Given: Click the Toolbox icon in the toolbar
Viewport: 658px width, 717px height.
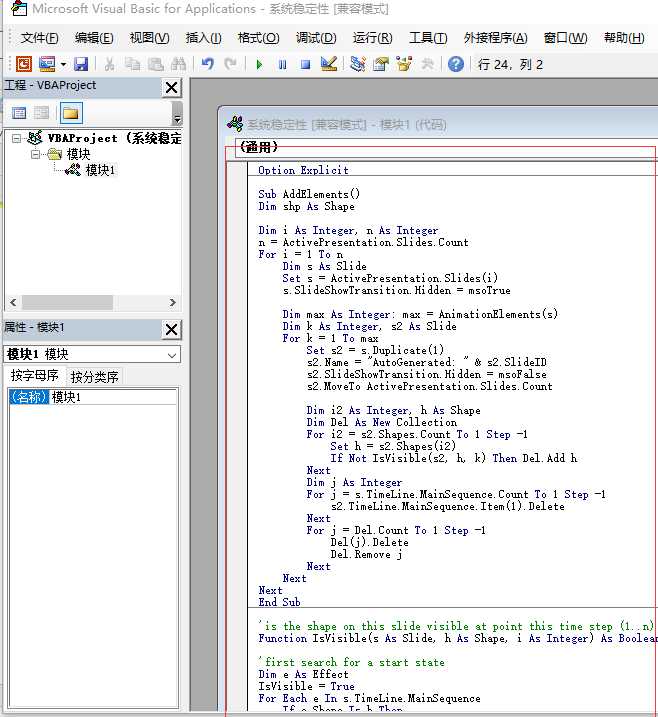Looking at the screenshot, I should (x=427, y=64).
